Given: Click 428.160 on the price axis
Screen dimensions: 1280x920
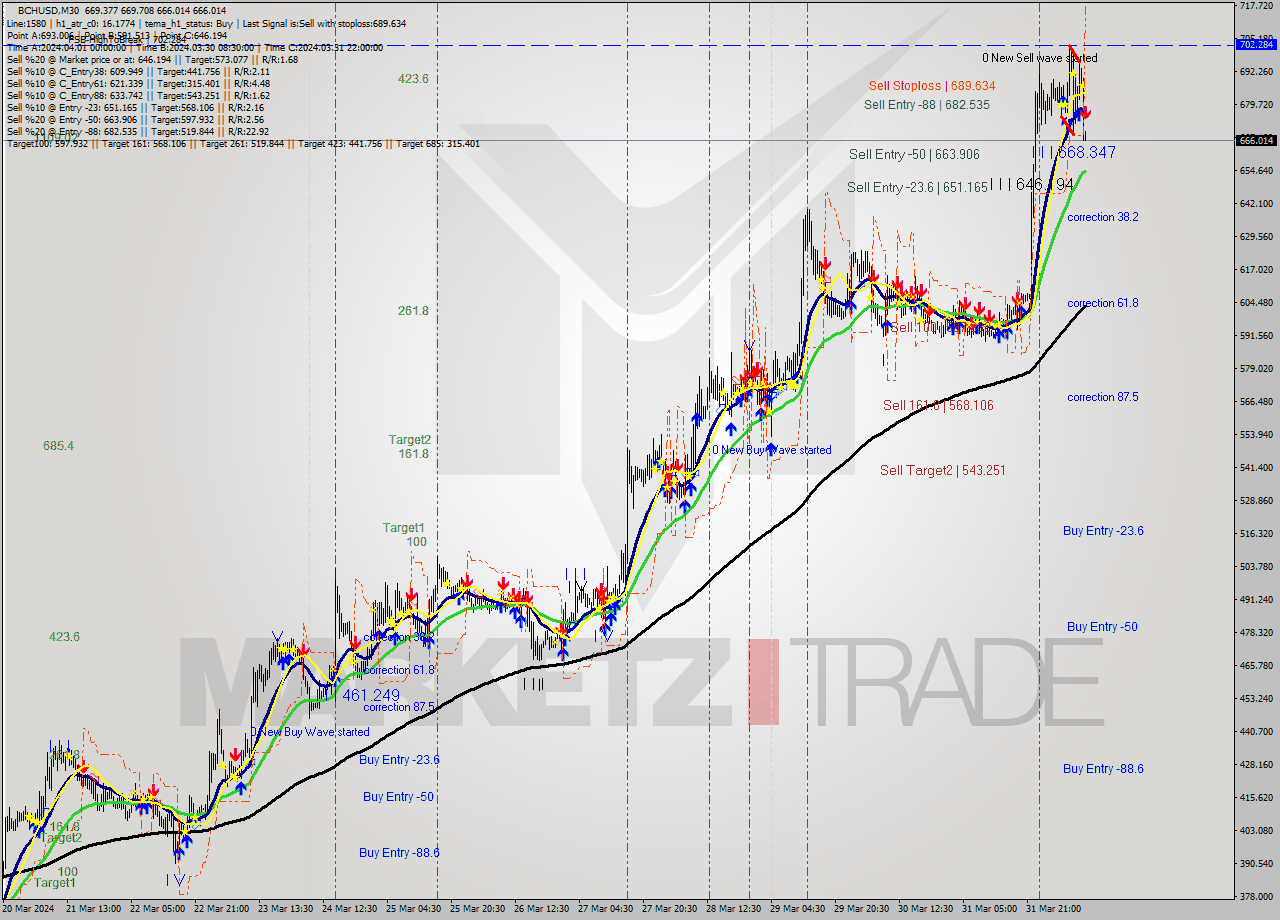Looking at the screenshot, I should (x=1256, y=765).
